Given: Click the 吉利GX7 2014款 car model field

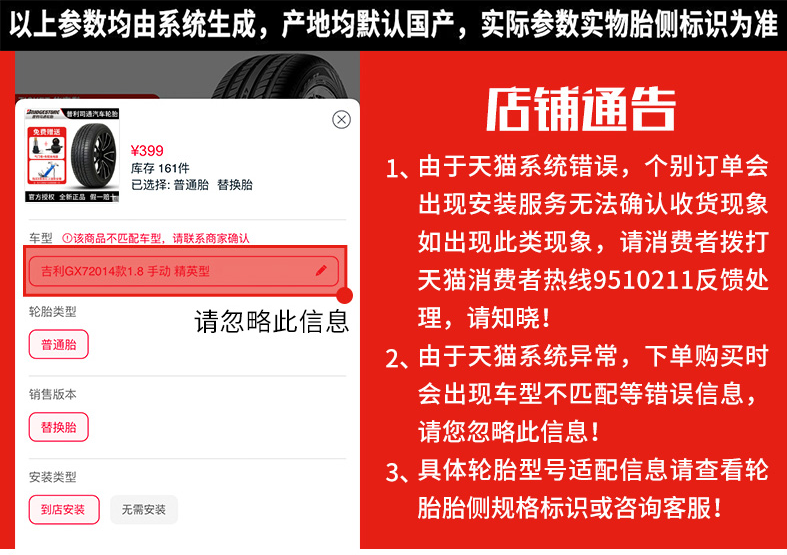Looking at the screenshot, I should click(x=184, y=271).
